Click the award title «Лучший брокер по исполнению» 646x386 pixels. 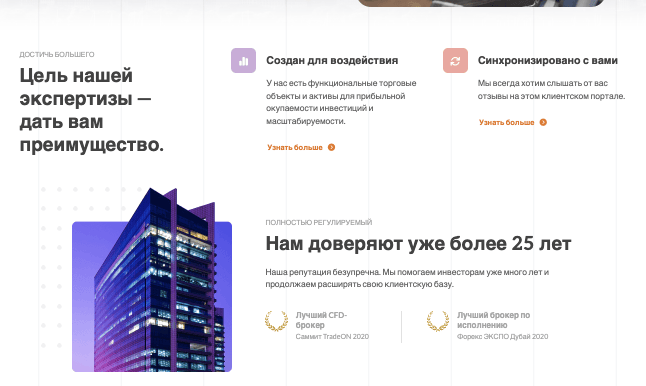pyautogui.click(x=493, y=320)
